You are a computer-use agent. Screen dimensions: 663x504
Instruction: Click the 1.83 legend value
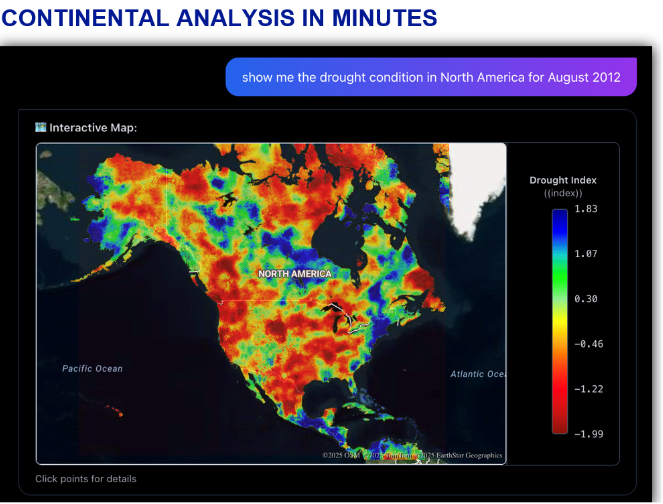[586, 209]
